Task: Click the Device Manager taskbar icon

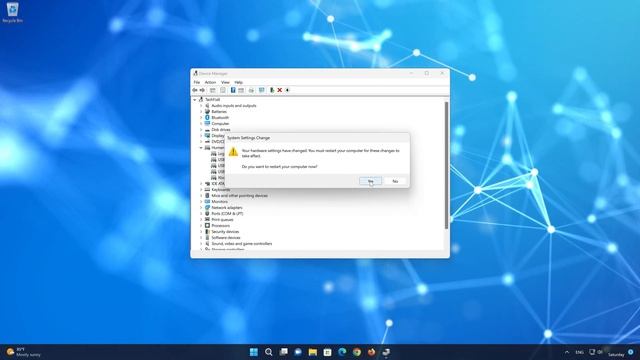Action: pyautogui.click(x=386, y=352)
